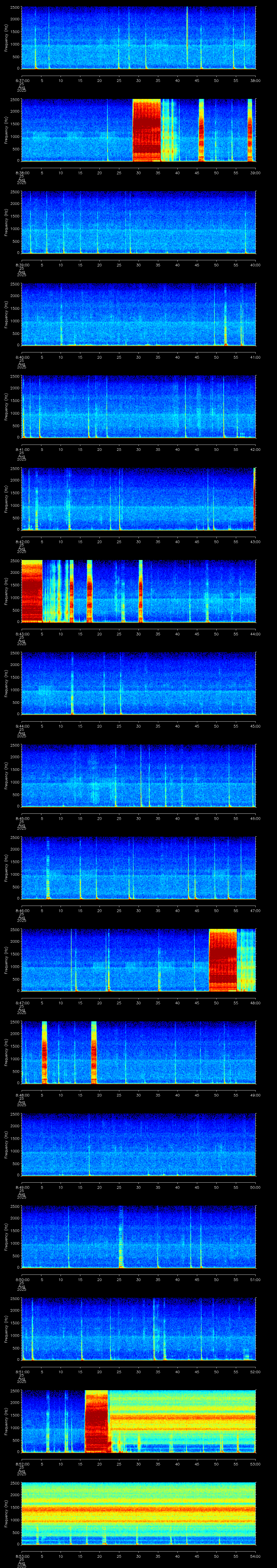Click the red edge ending the 8:42 spectrogram
277x1568 pixels.
255,499
